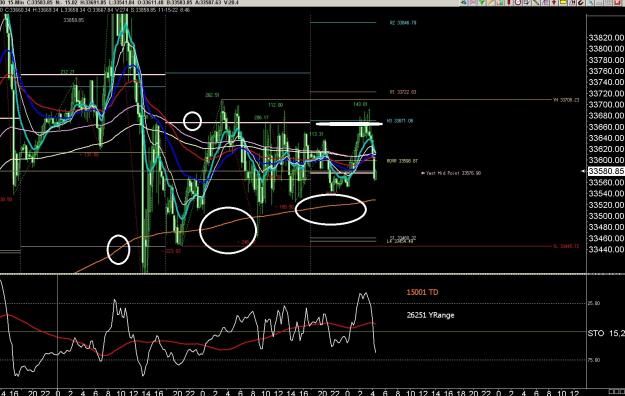Click the STO indicator label

tap(596, 333)
